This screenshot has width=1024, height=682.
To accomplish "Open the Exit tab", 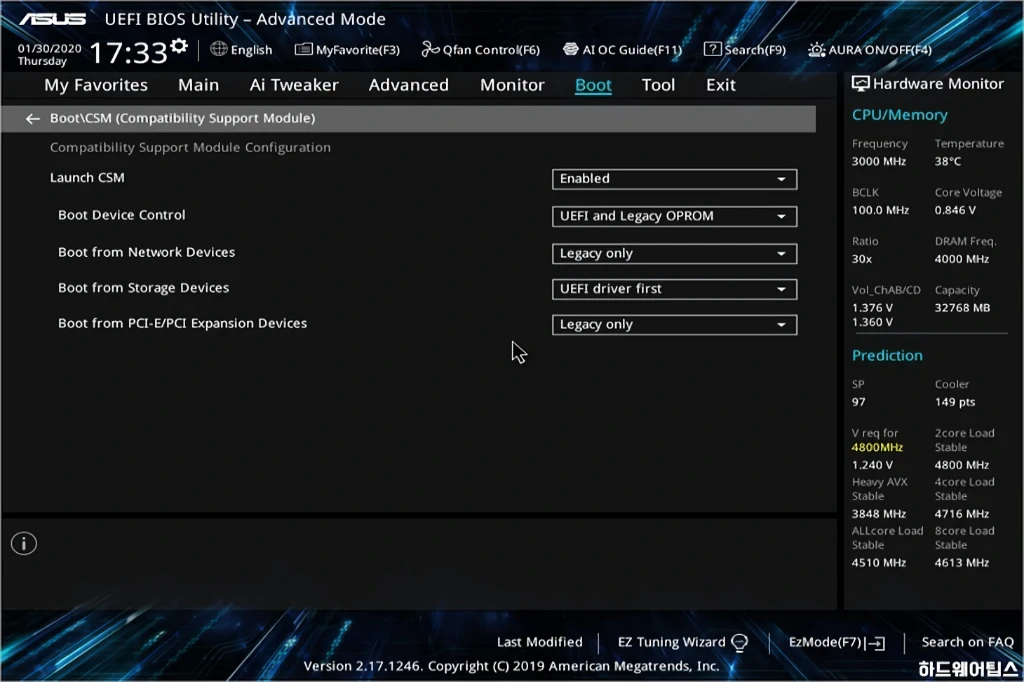I will point(721,85).
